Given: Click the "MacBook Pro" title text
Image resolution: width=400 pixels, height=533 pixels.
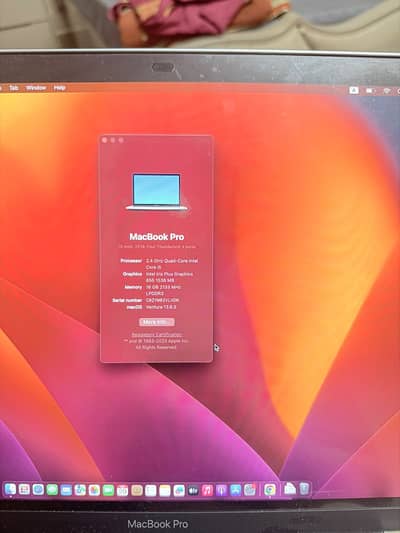Looking at the screenshot, I should [157, 237].
